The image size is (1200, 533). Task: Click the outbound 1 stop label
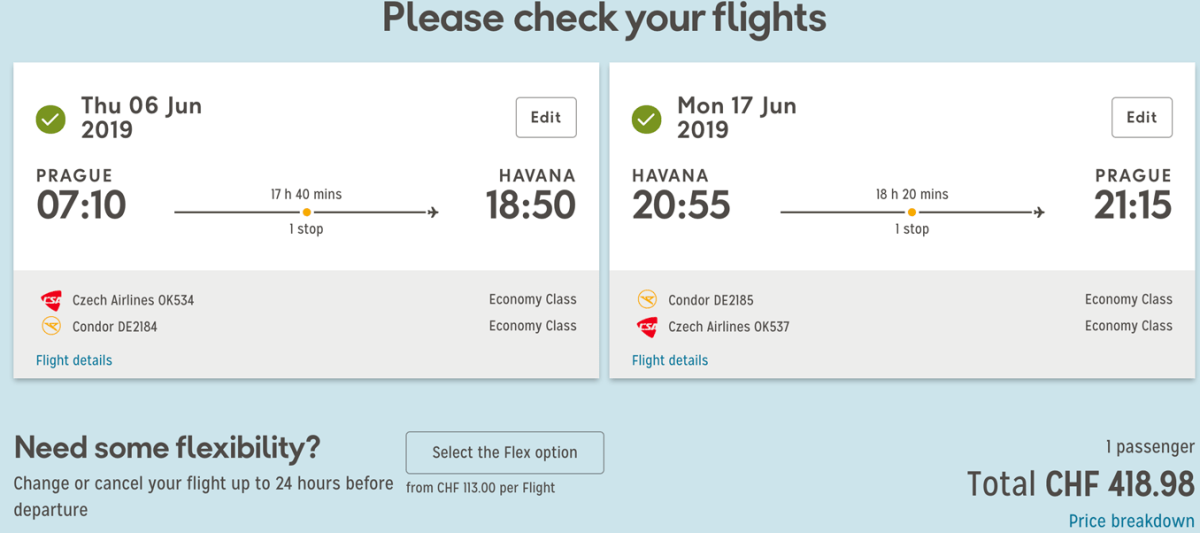pyautogui.click(x=306, y=229)
